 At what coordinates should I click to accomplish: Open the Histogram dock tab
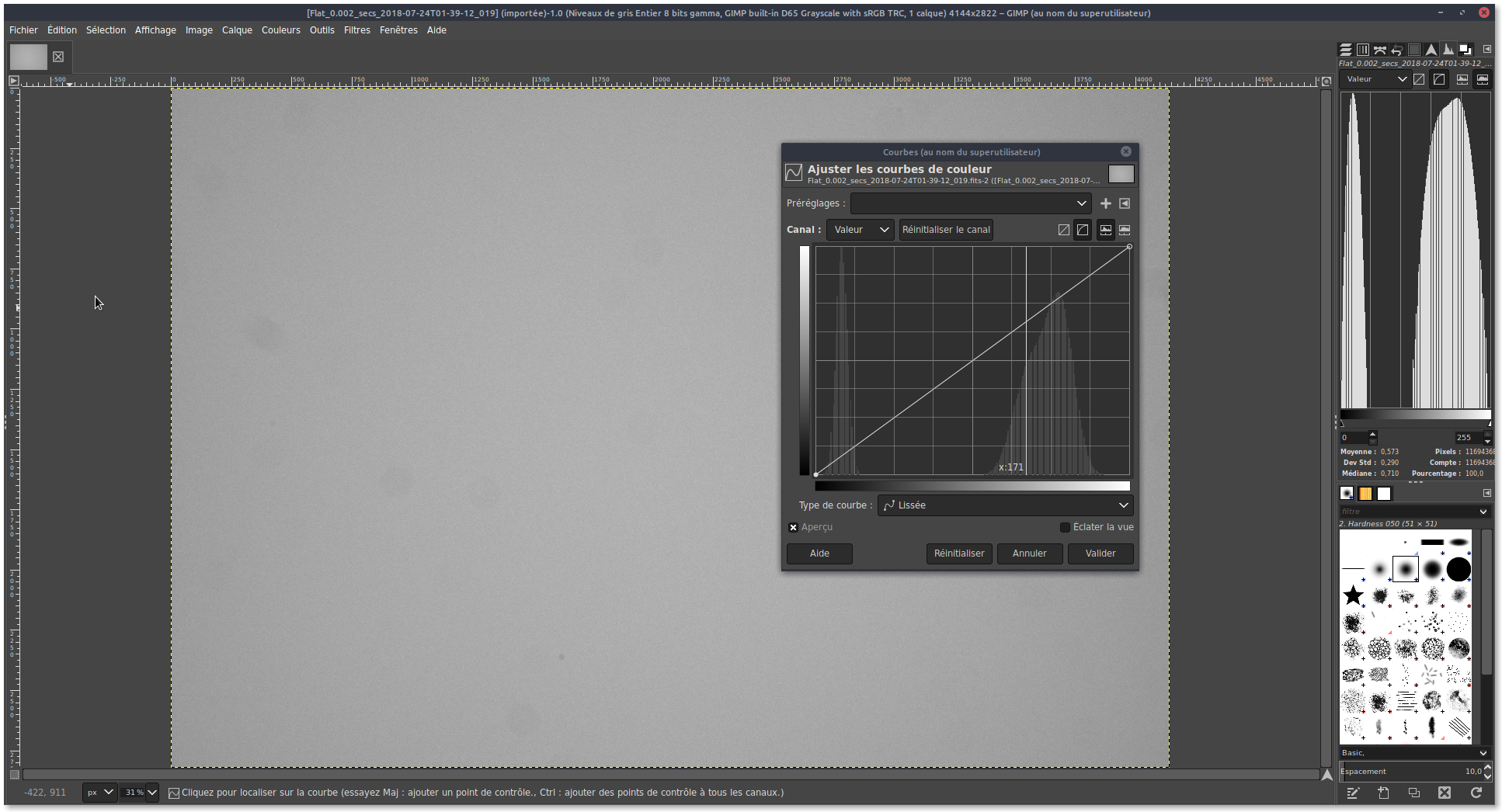coord(1448,50)
